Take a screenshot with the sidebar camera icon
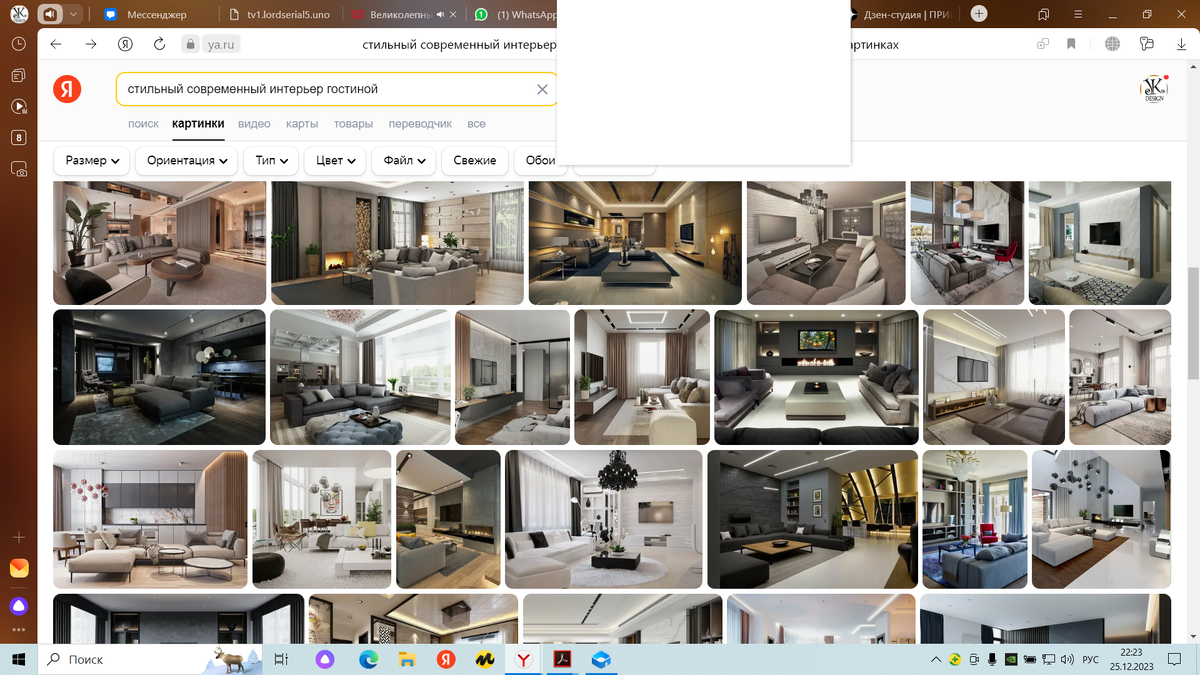This screenshot has height=675, width=1200. coord(19,170)
